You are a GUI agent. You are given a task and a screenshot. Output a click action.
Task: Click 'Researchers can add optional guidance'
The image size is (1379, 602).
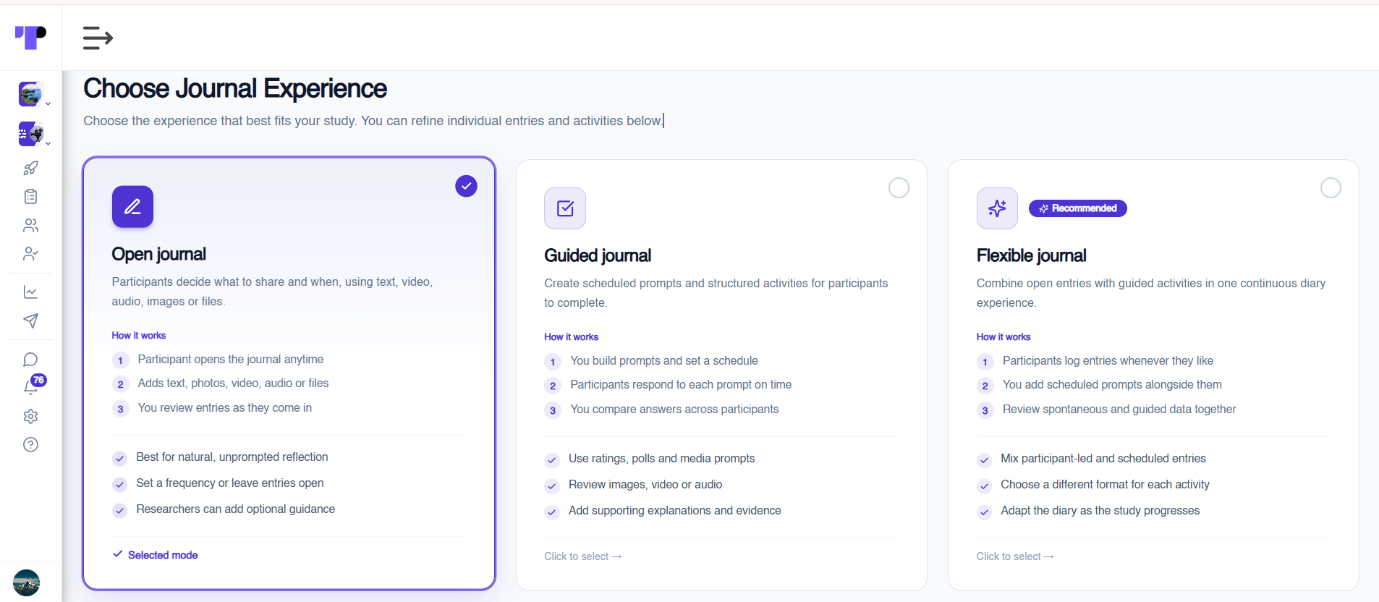[x=236, y=509]
